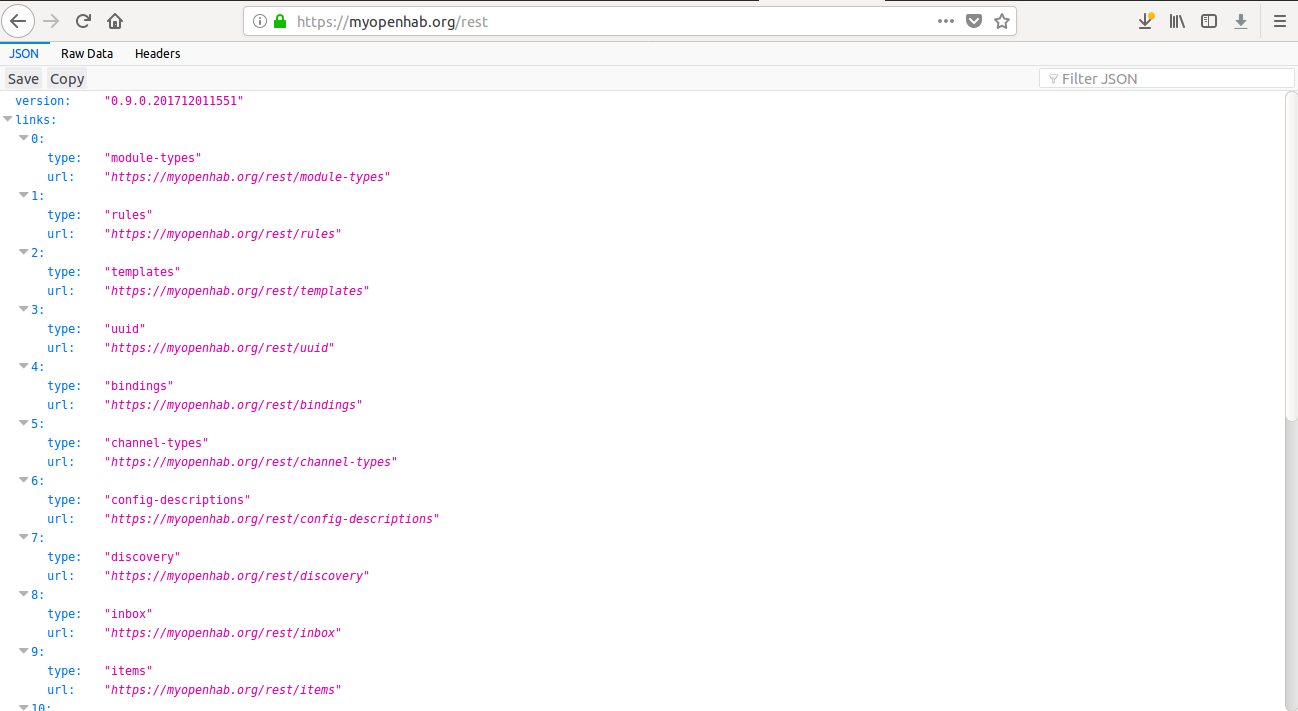The width and height of the screenshot is (1298, 711).
Task: Open the browser home page
Action: tap(115, 21)
